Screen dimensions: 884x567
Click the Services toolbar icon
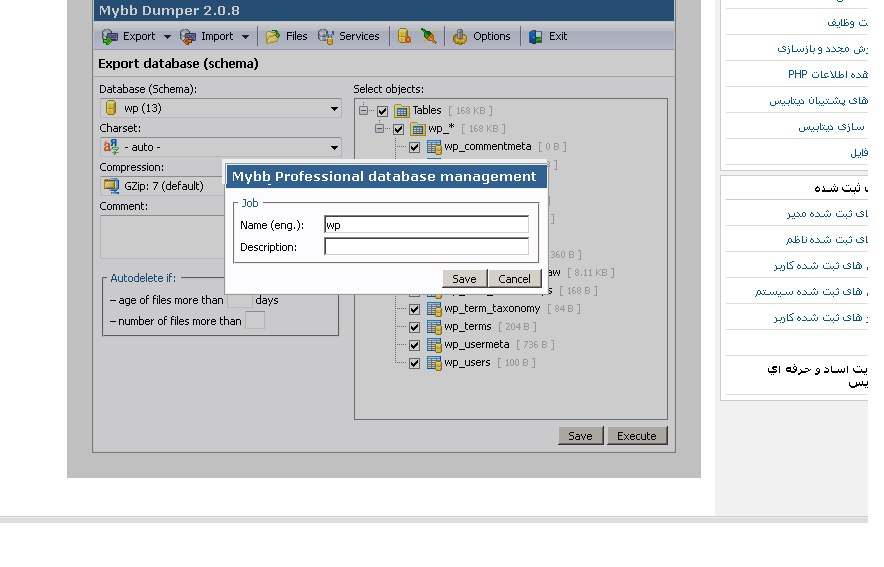click(349, 36)
